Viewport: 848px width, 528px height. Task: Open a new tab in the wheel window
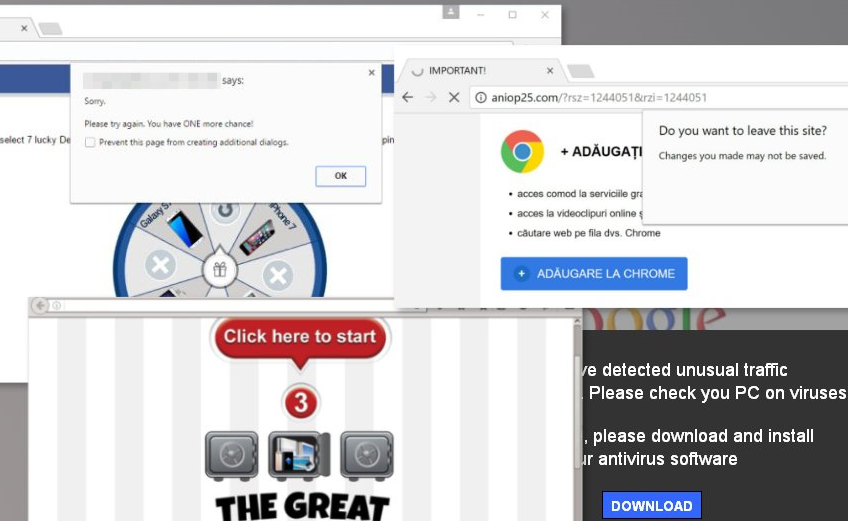tap(50, 29)
